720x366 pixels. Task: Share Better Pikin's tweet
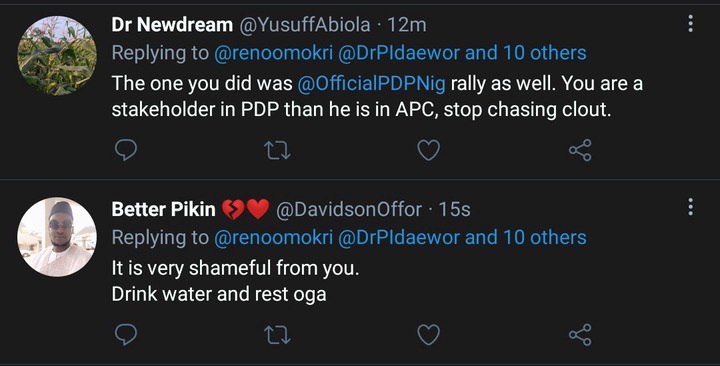pyautogui.click(x=580, y=334)
